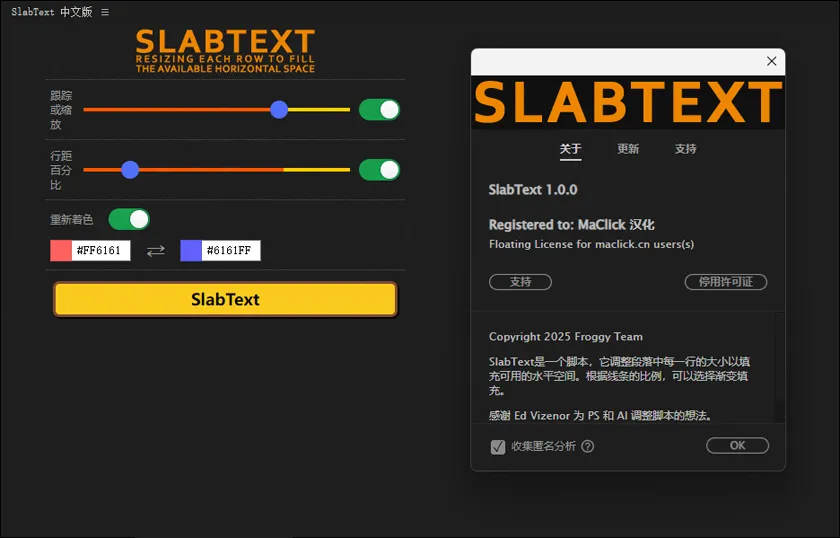840x538 pixels.
Task: Click the 支持 support button
Action: [x=520, y=282]
